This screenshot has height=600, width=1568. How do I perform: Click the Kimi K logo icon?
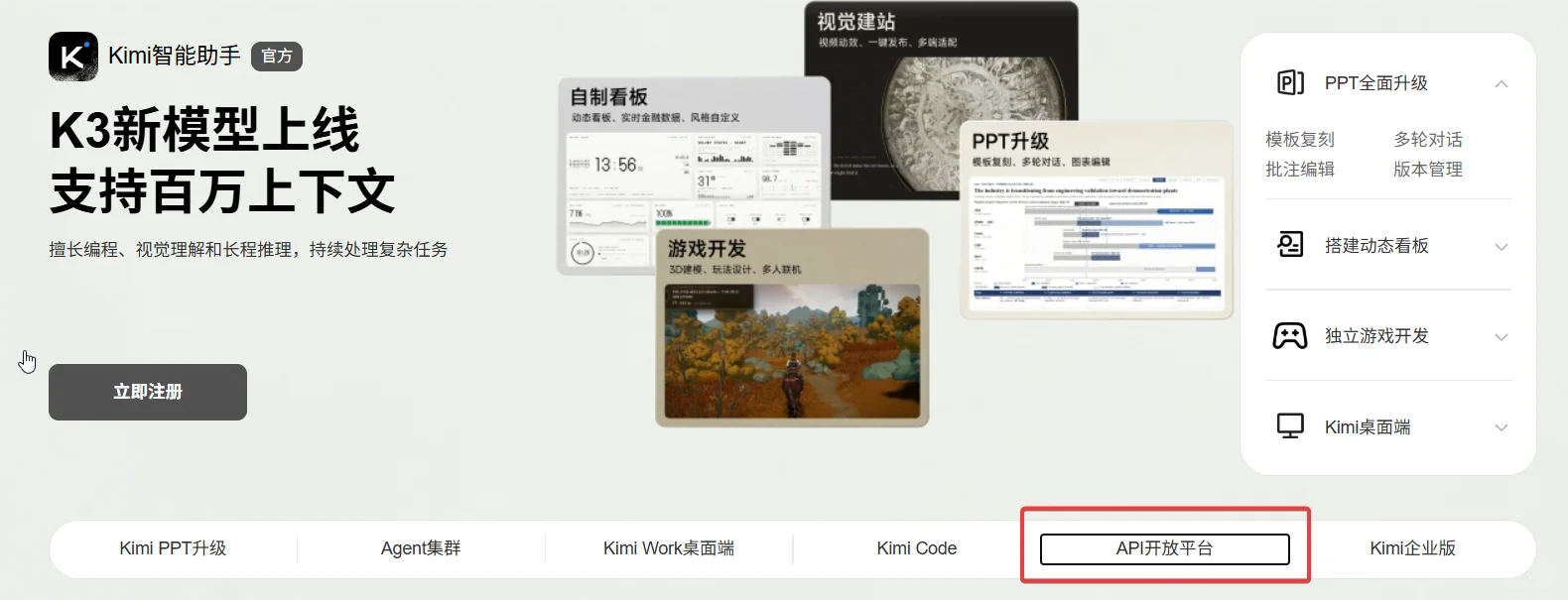click(73, 57)
